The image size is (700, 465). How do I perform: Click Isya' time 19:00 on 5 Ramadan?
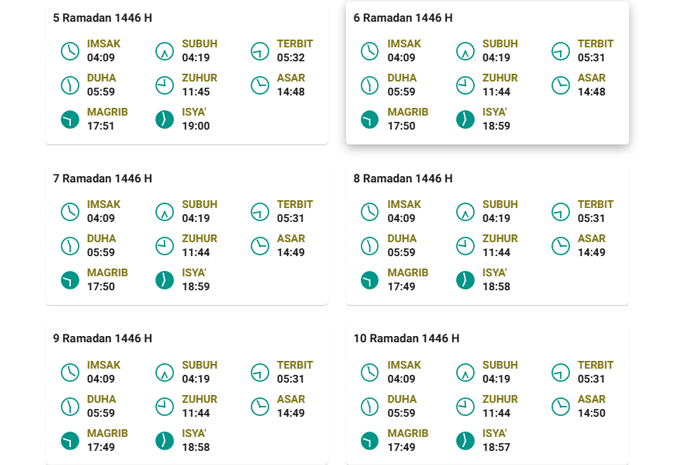coord(196,126)
